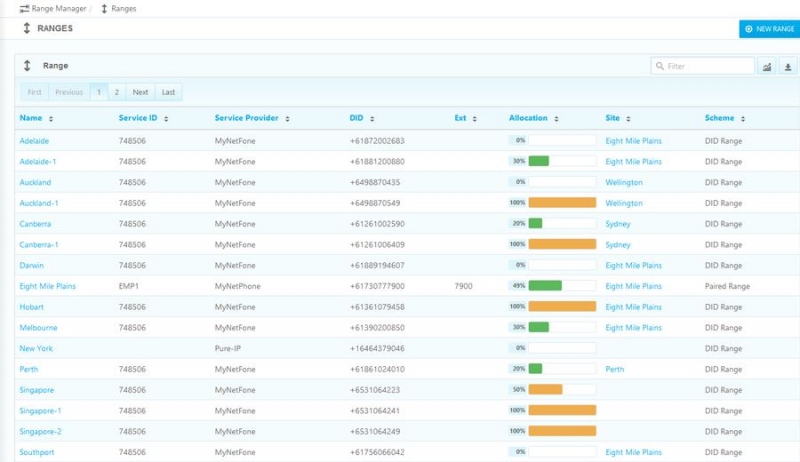Image resolution: width=800 pixels, height=462 pixels.
Task: Click the download export icon
Action: pos(788,66)
